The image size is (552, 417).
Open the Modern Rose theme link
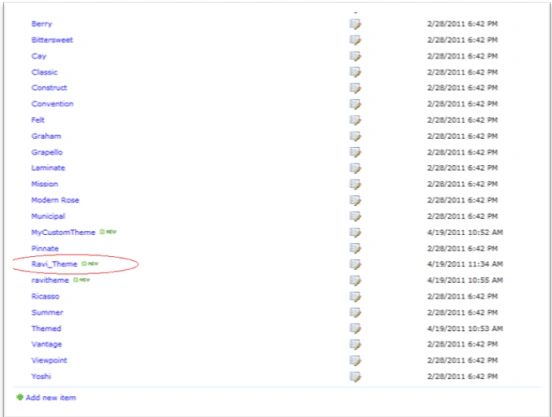point(55,200)
